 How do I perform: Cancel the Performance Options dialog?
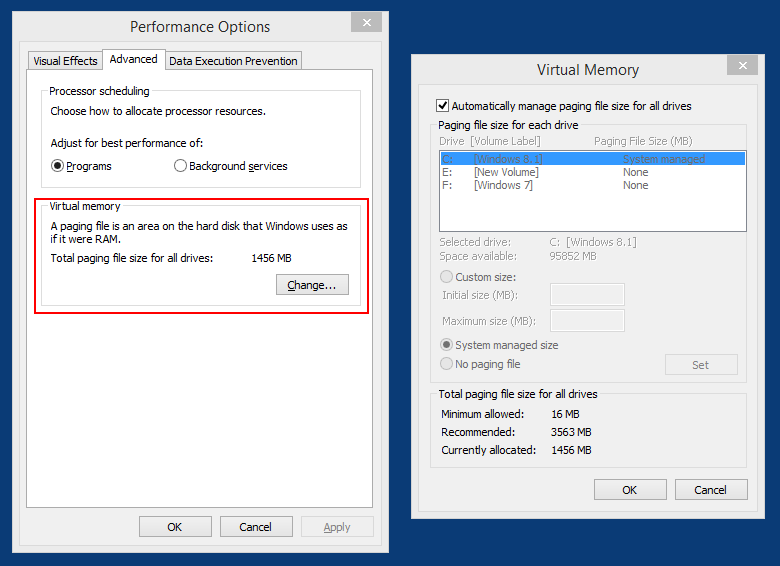pos(255,527)
